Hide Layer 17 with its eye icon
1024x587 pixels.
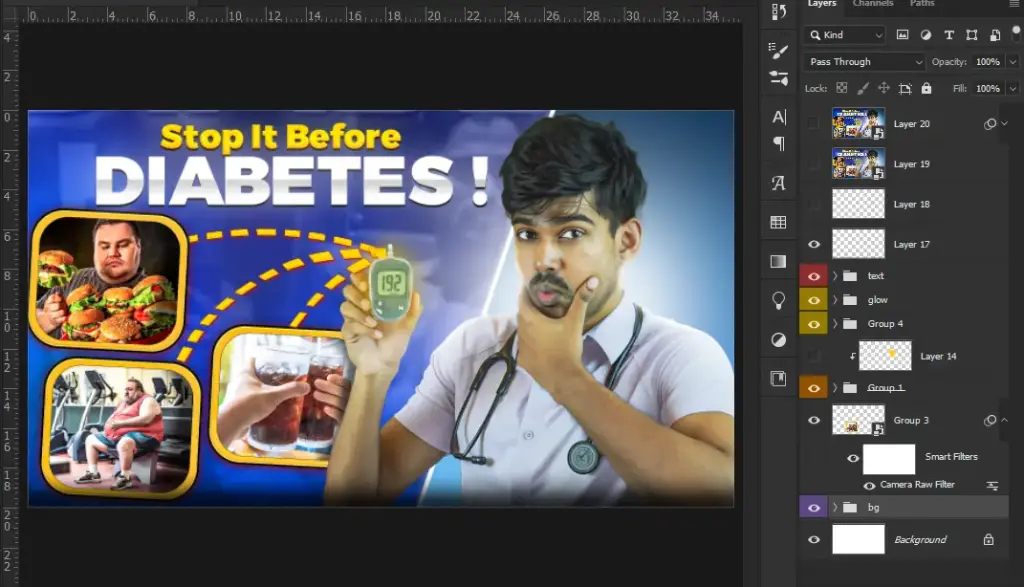(x=814, y=244)
